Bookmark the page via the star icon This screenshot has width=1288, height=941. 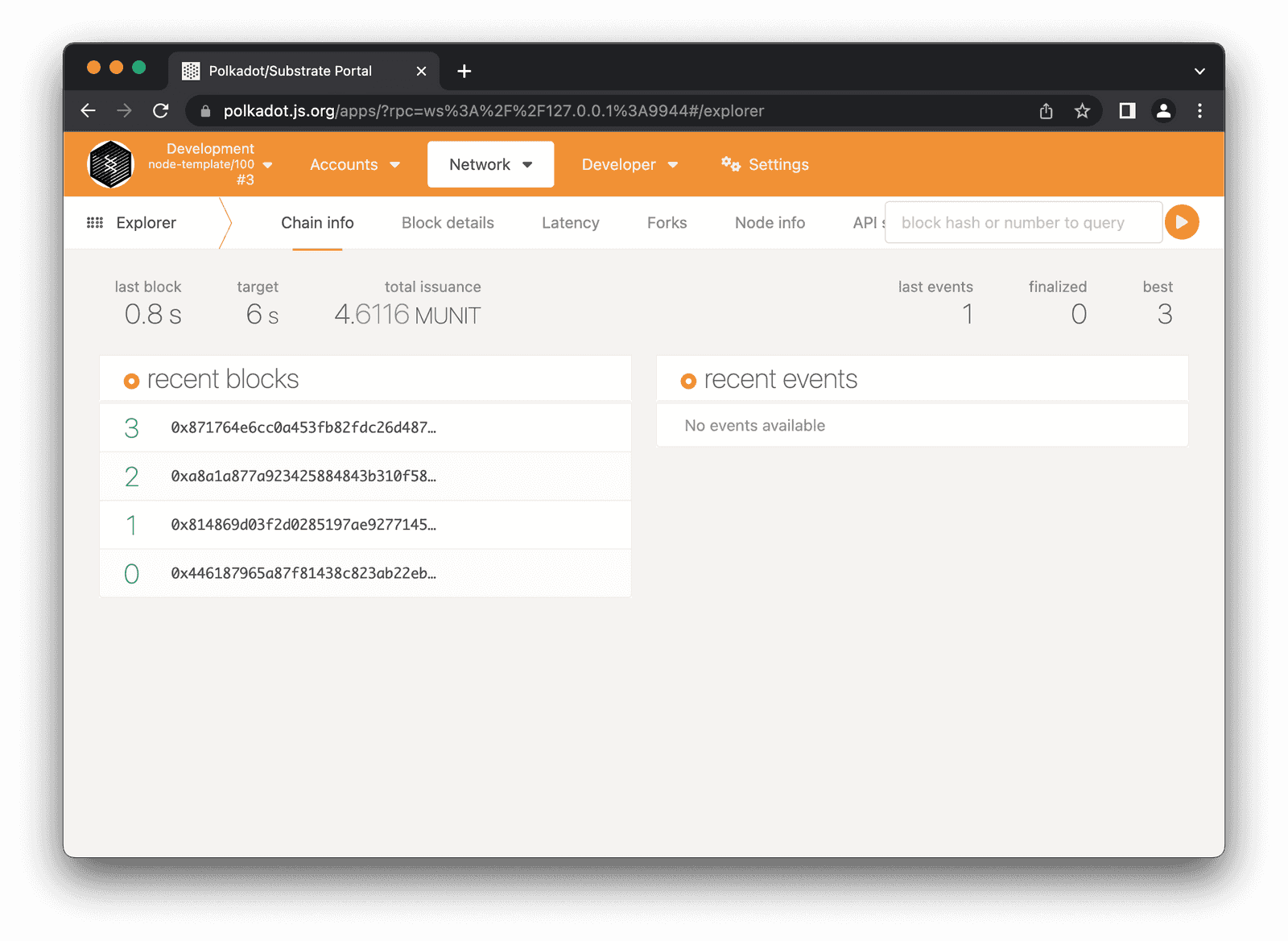coord(1081,110)
